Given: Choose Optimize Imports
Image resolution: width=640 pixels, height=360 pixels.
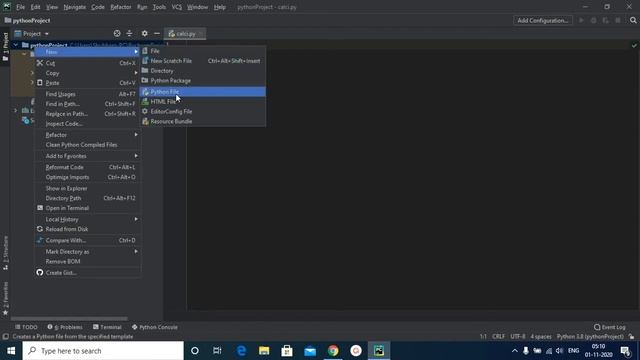Looking at the screenshot, I should (x=87, y=177).
